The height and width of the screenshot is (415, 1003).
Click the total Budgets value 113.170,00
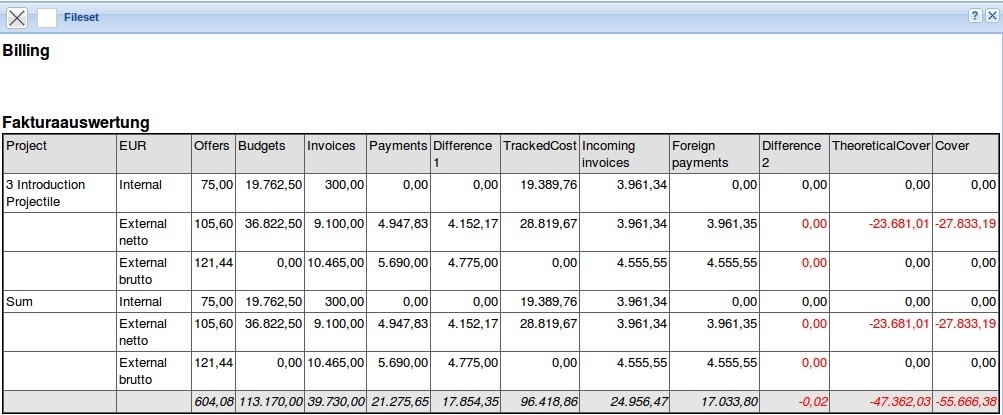(268, 401)
